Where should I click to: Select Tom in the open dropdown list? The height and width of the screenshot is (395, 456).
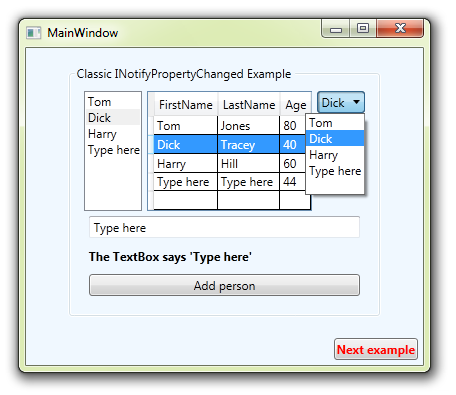tap(335, 123)
